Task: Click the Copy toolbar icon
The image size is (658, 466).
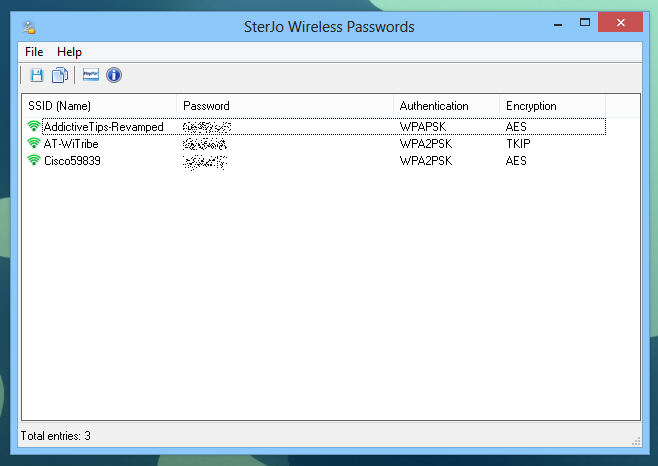Action: pyautogui.click(x=60, y=76)
